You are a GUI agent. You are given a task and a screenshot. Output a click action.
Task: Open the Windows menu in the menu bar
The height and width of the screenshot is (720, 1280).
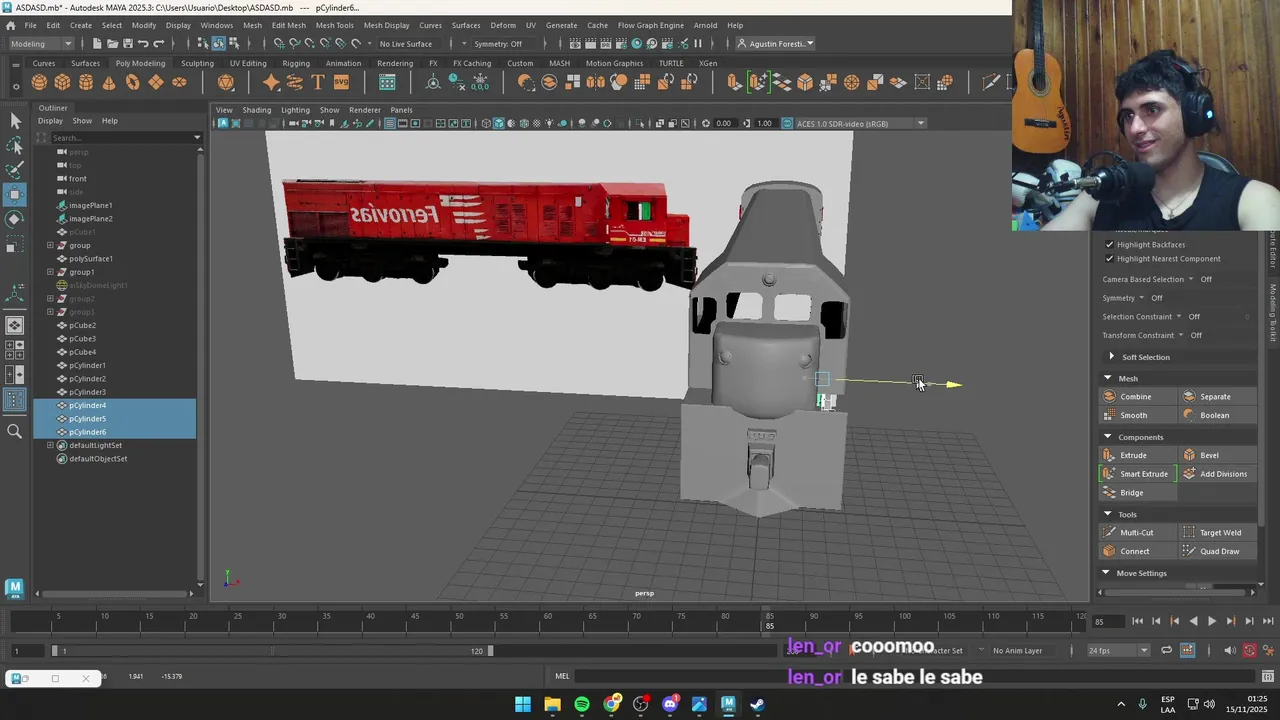[x=216, y=25]
